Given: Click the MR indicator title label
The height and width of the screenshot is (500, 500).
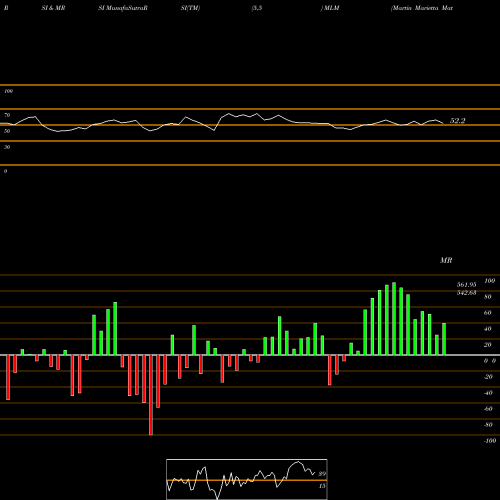Looking at the screenshot, I should click(x=446, y=260).
